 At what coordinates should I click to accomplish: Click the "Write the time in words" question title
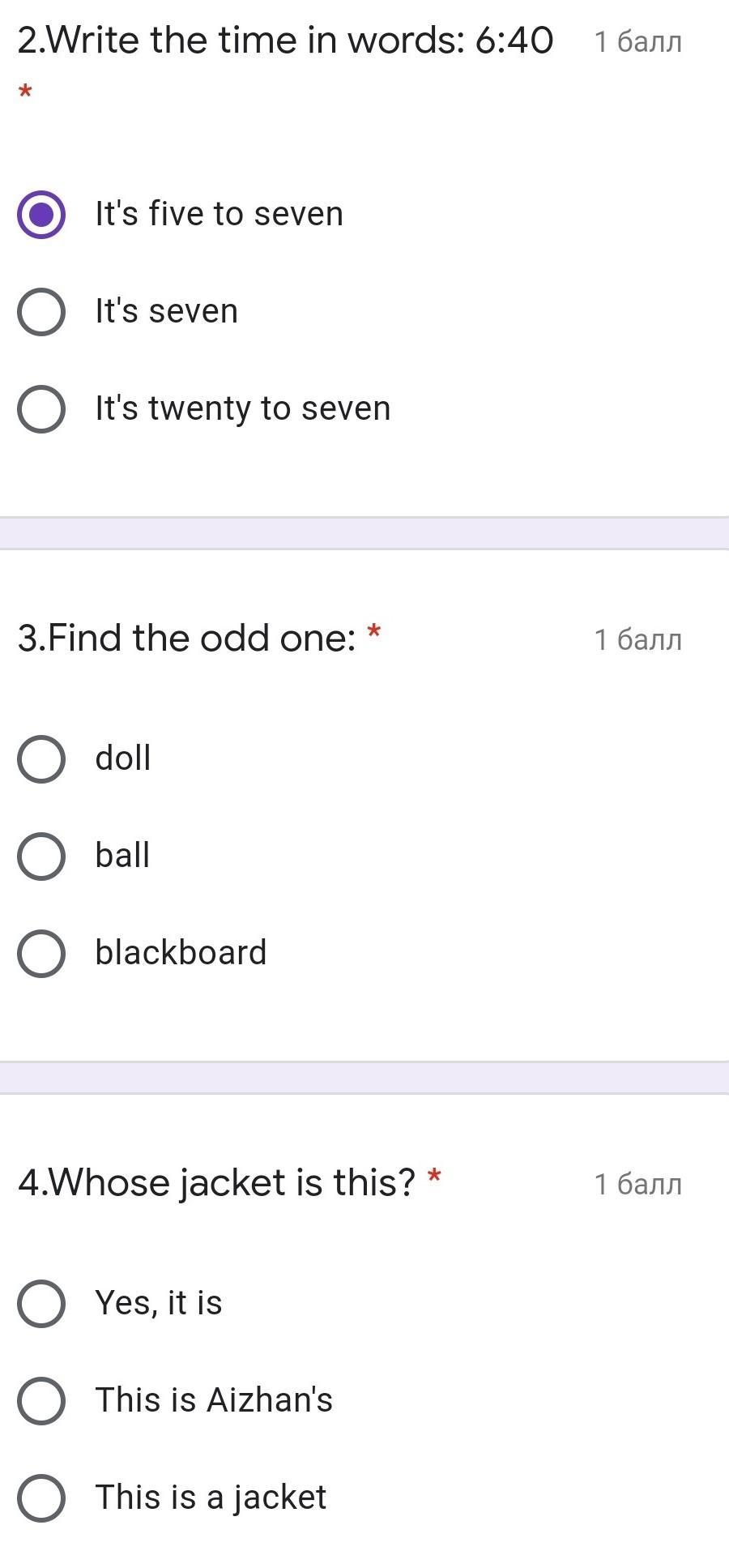[x=285, y=41]
